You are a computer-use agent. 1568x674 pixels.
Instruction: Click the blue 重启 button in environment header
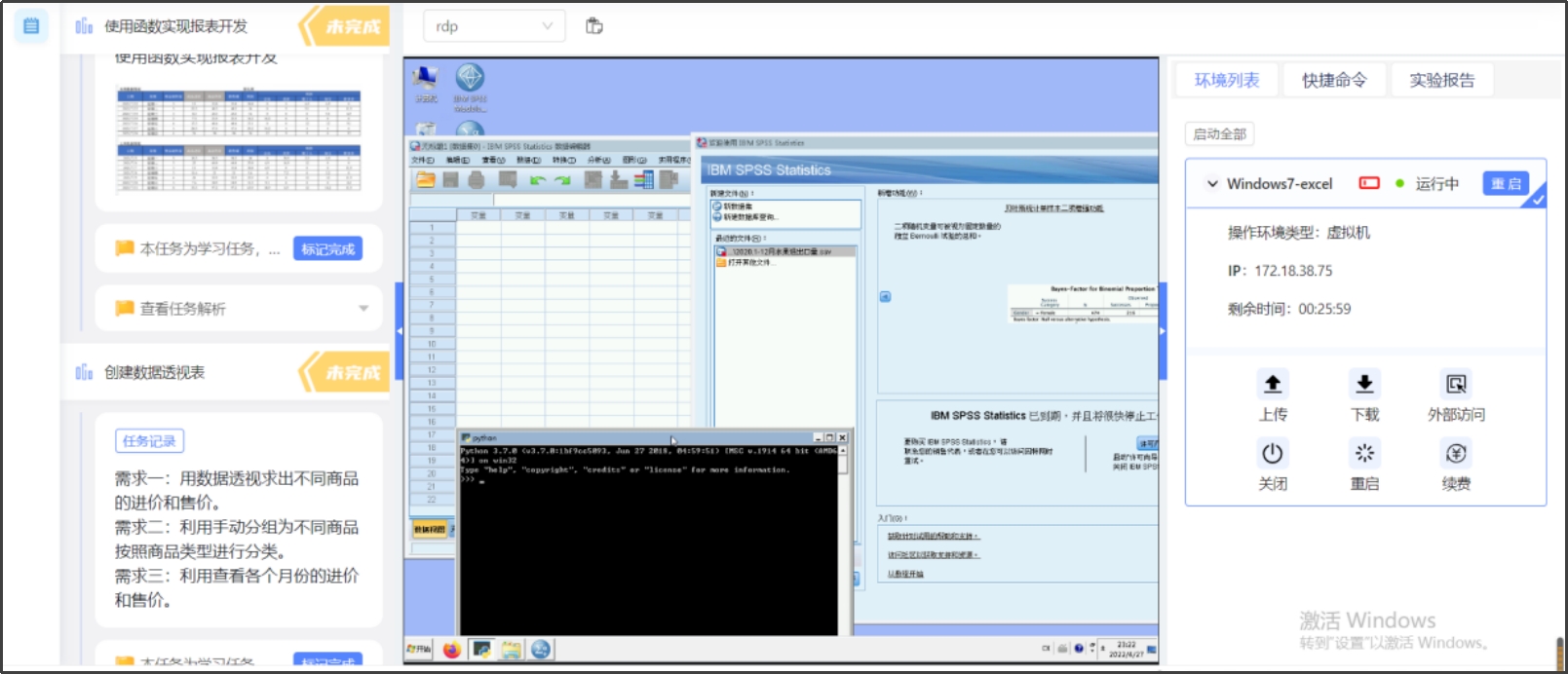[x=1506, y=183]
